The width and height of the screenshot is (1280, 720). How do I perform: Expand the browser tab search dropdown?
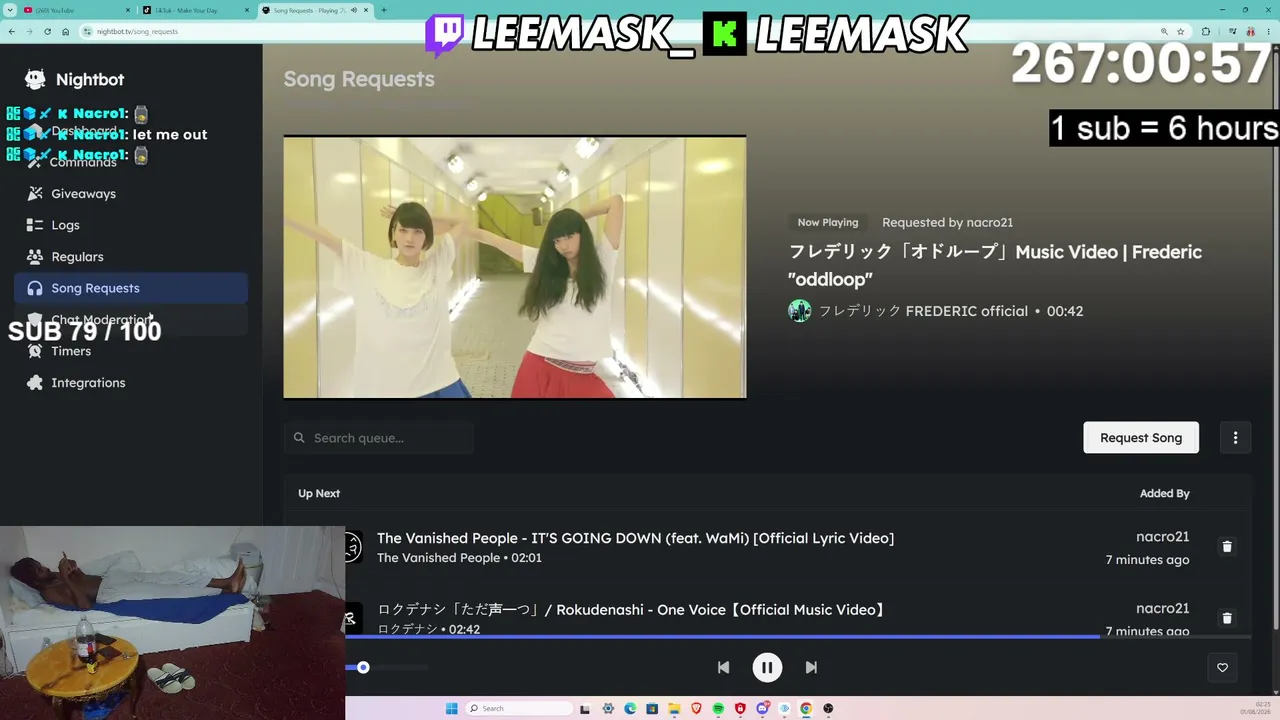pos(8,10)
